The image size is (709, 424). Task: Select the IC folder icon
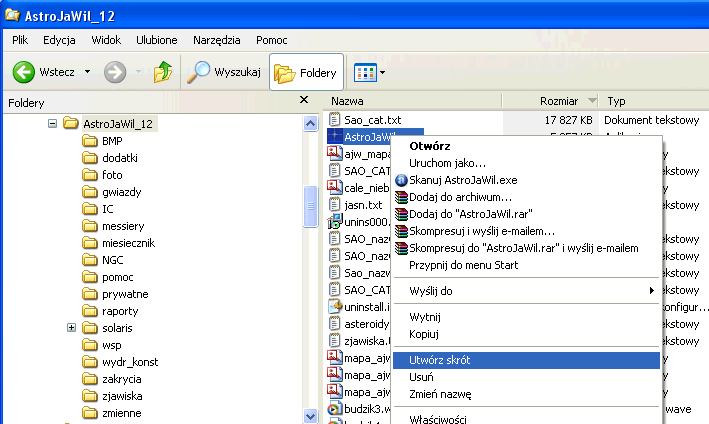(90, 209)
